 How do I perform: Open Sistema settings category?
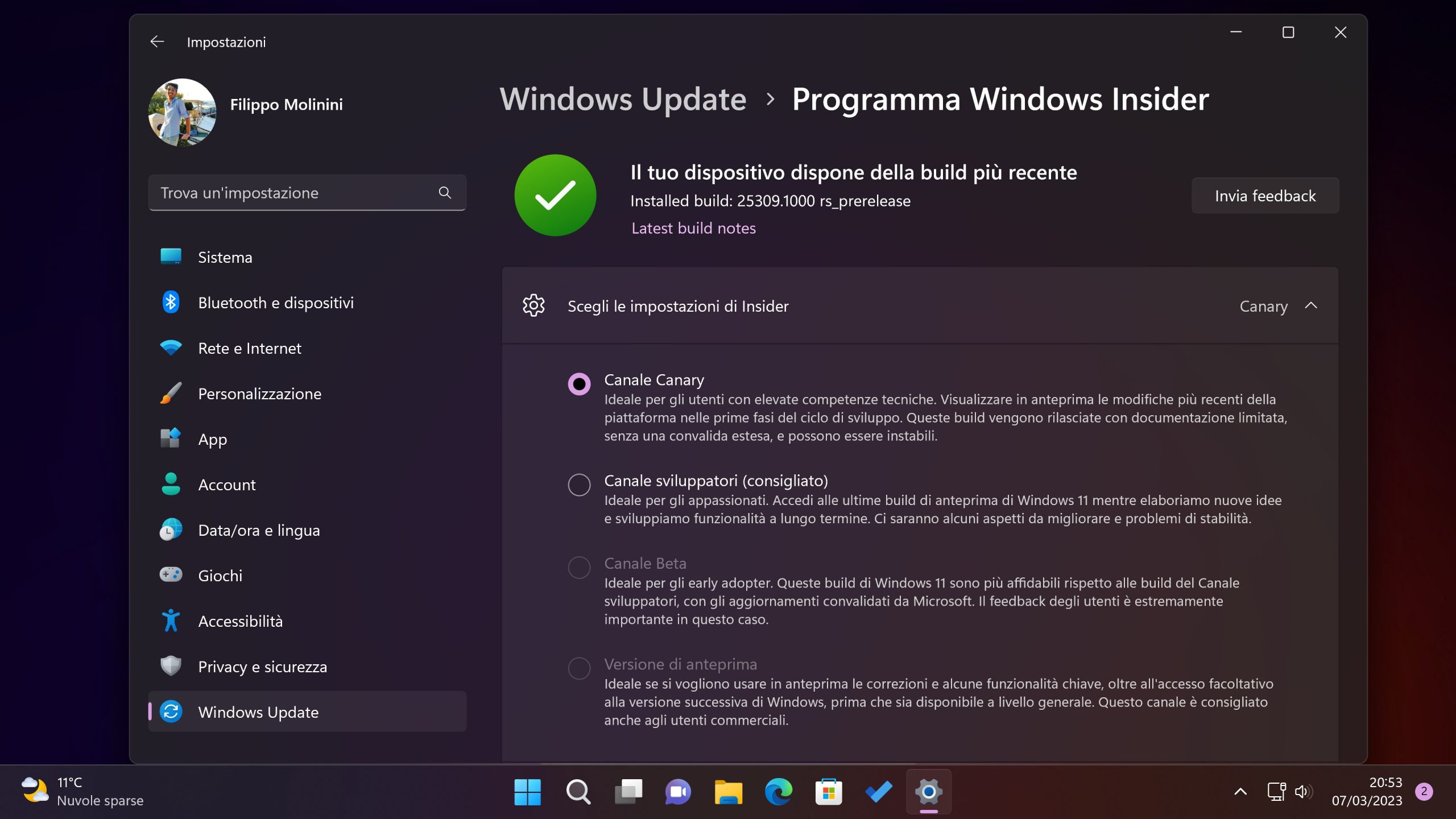pos(307,257)
